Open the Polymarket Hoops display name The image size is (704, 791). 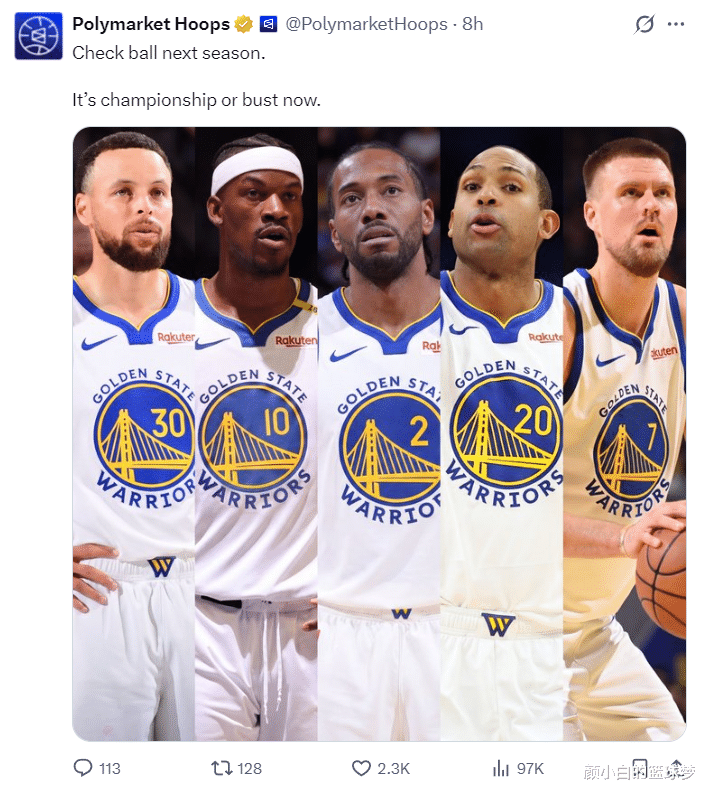pyautogui.click(x=151, y=24)
